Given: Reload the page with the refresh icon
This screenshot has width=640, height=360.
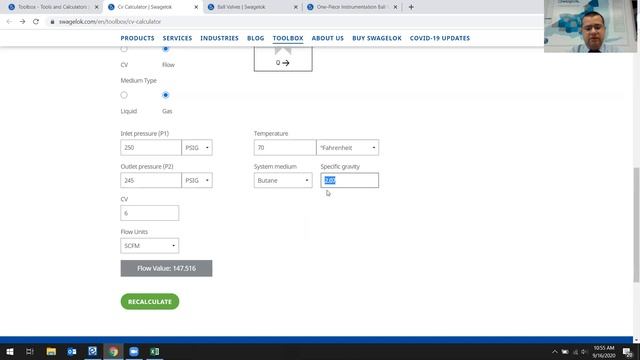Looking at the screenshot, I should [x=36, y=22].
